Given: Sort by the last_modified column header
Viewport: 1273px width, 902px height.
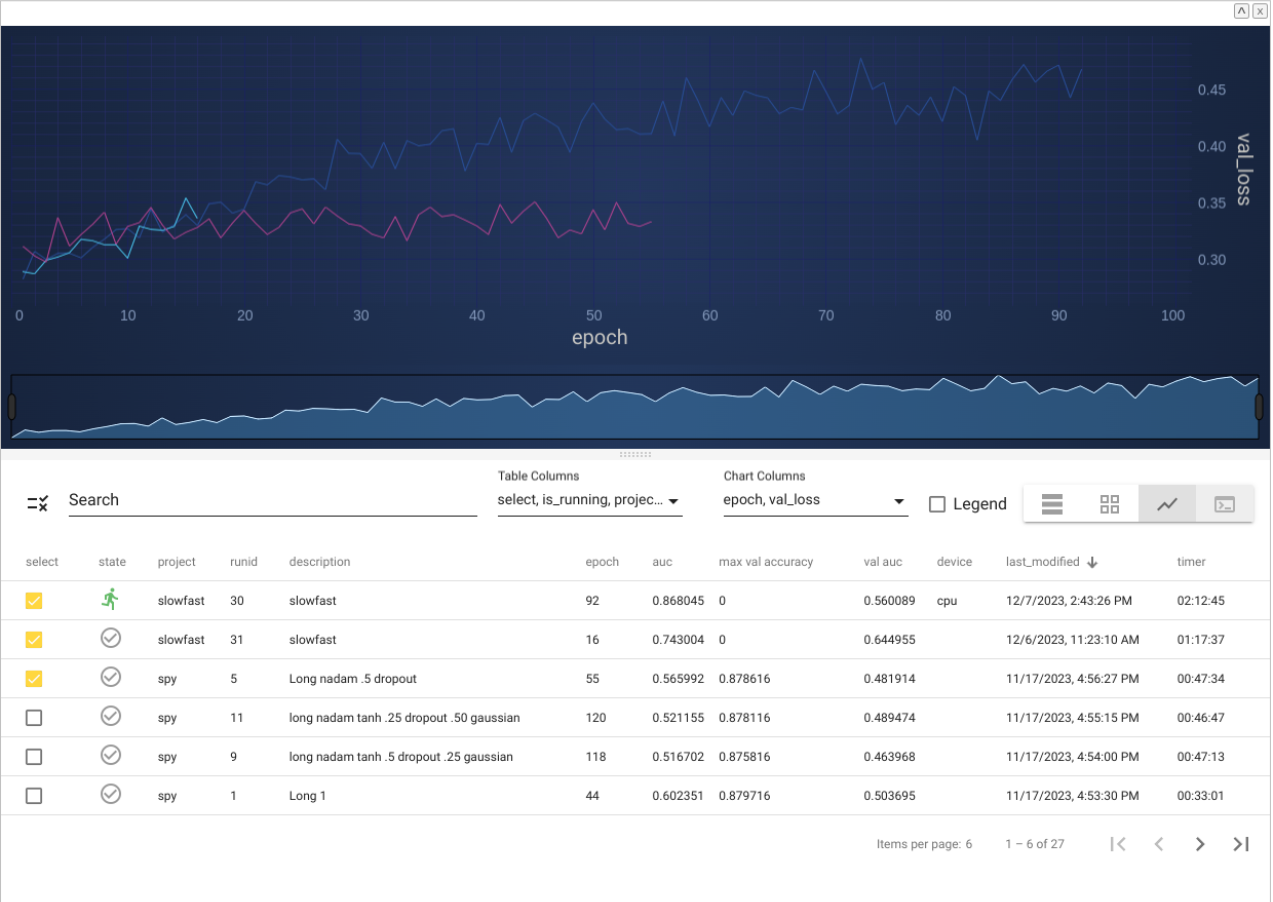Looking at the screenshot, I should (x=1042, y=562).
